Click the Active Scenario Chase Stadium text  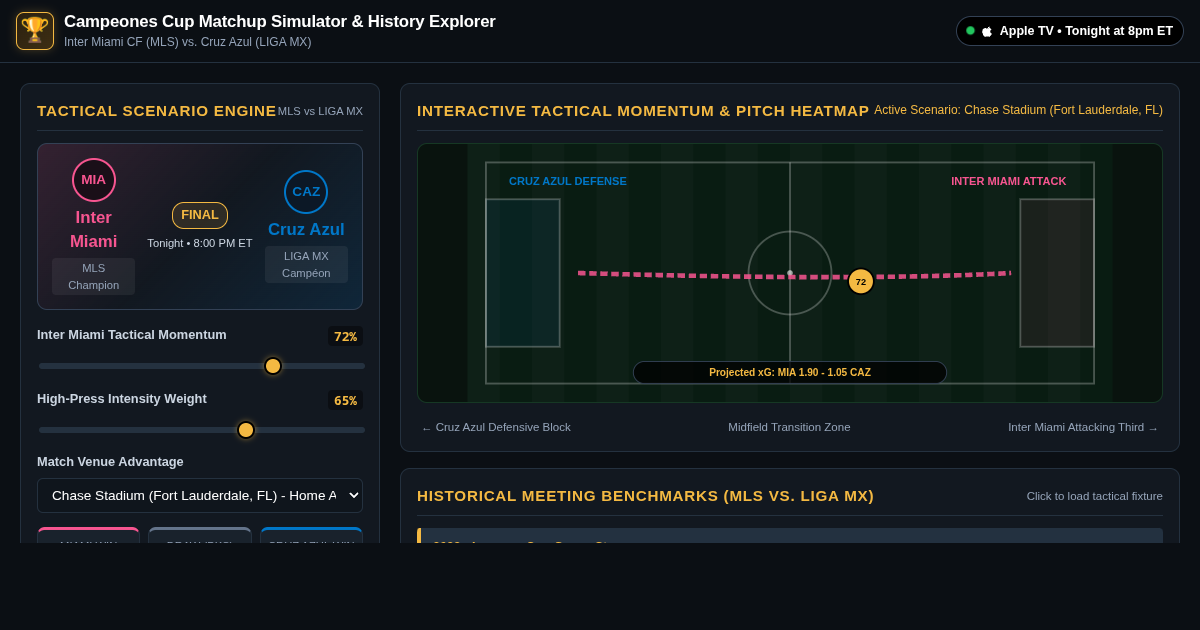[1018, 110]
